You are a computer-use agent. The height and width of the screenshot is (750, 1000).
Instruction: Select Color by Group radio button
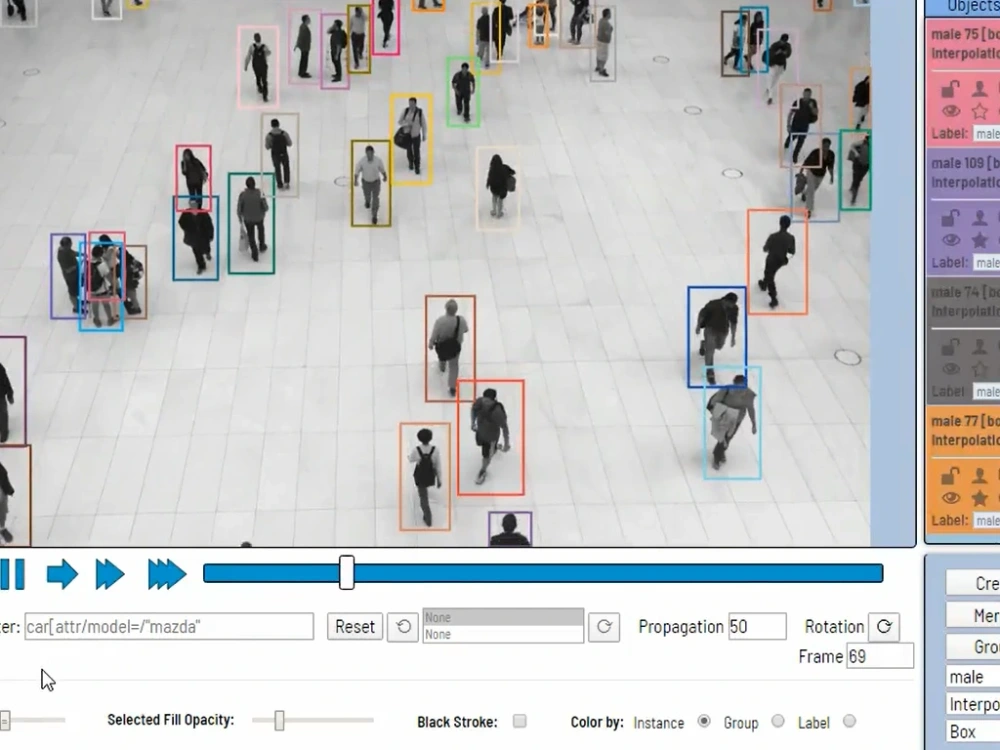click(777, 721)
